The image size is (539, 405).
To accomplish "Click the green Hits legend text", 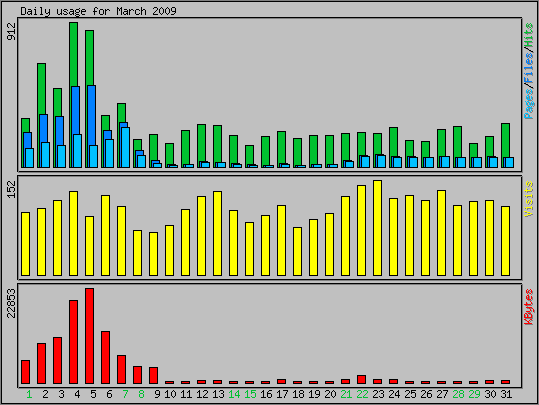I will click(x=529, y=35).
